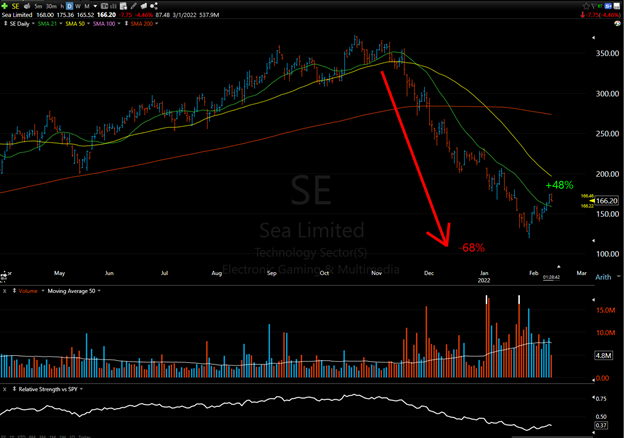Click the scale arrow beside 0.75 axis value
Screen dimensions: 624x438
click(x=593, y=397)
